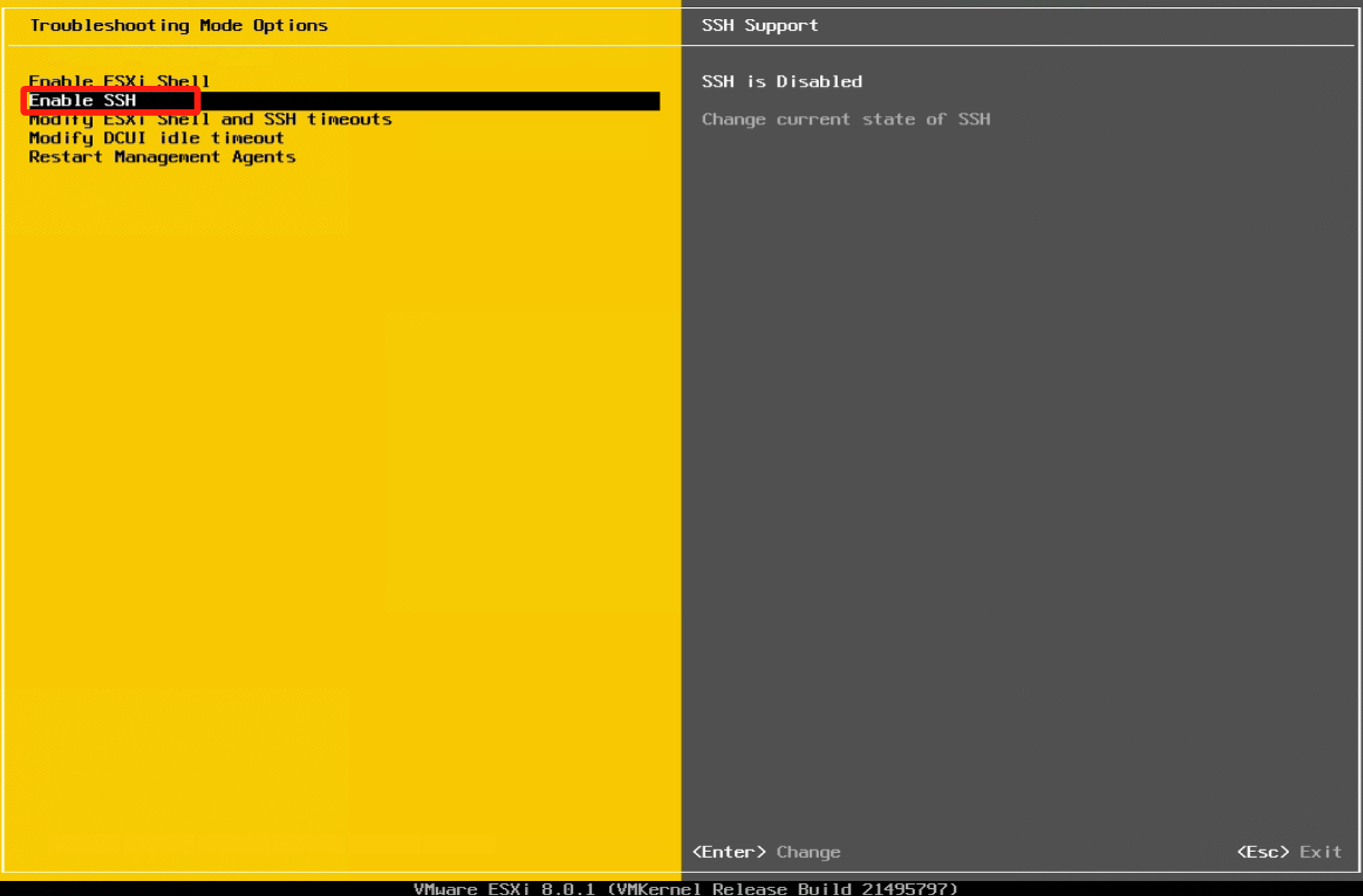Click the Change label beside Enter
Viewport: 1363px width, 896px height.
[808, 852]
